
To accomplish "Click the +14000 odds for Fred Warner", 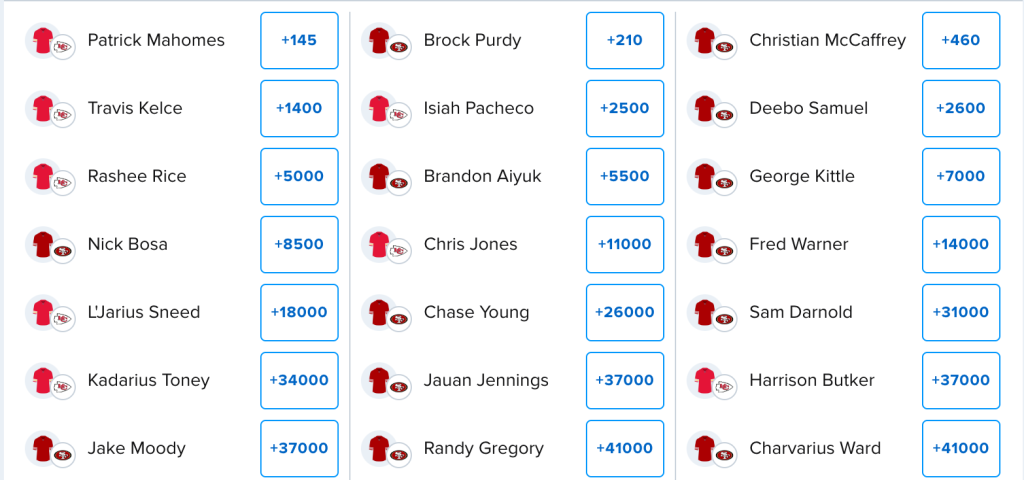I will pos(961,244).
